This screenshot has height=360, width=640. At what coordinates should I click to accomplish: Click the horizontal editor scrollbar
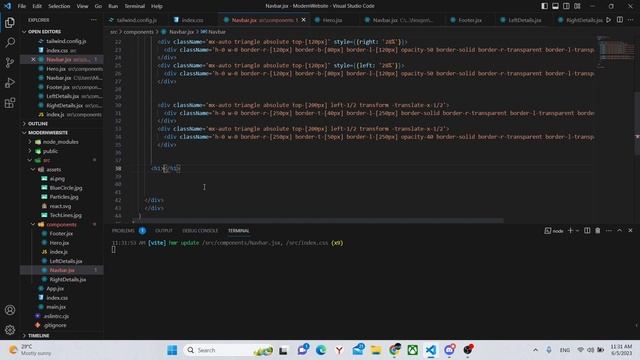(318, 221)
